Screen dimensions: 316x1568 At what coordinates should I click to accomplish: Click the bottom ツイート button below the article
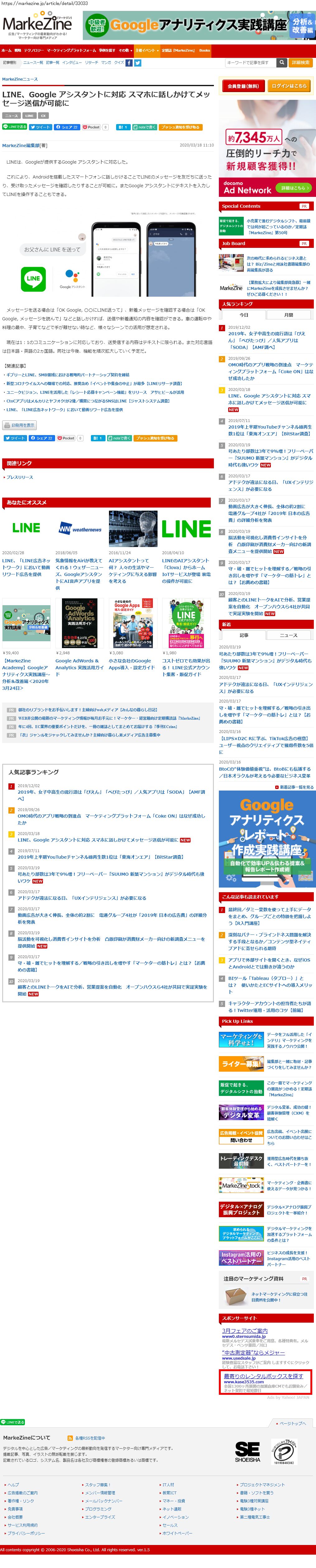(15, 438)
